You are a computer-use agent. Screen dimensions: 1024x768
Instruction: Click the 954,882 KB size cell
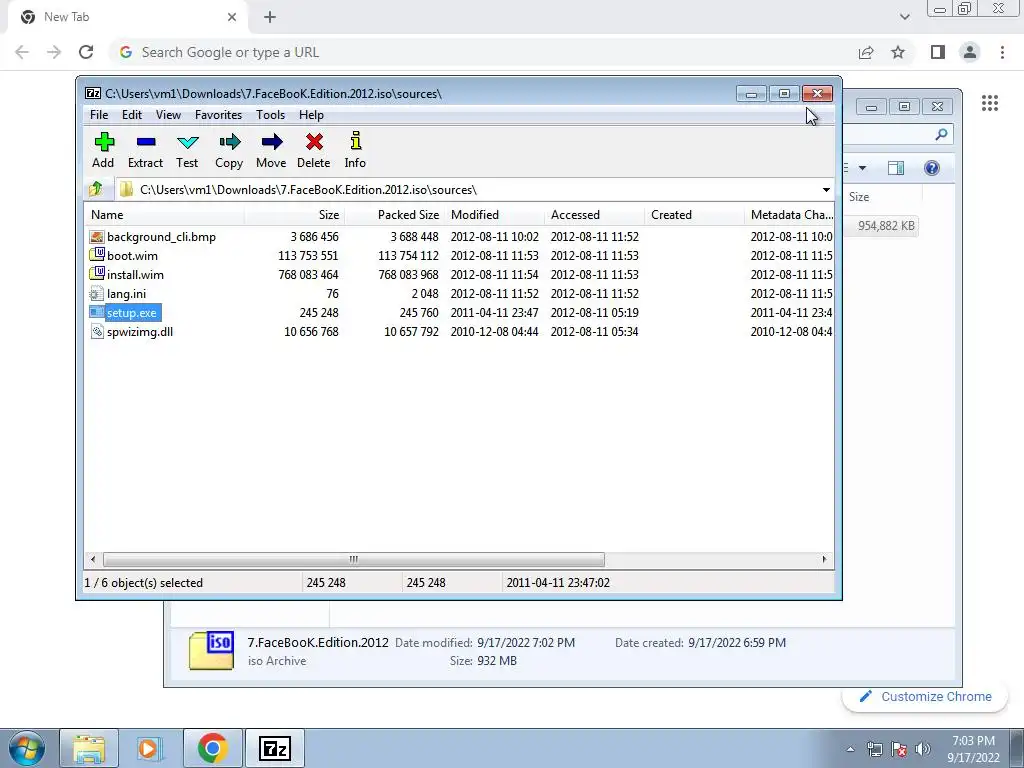pyautogui.click(x=886, y=226)
